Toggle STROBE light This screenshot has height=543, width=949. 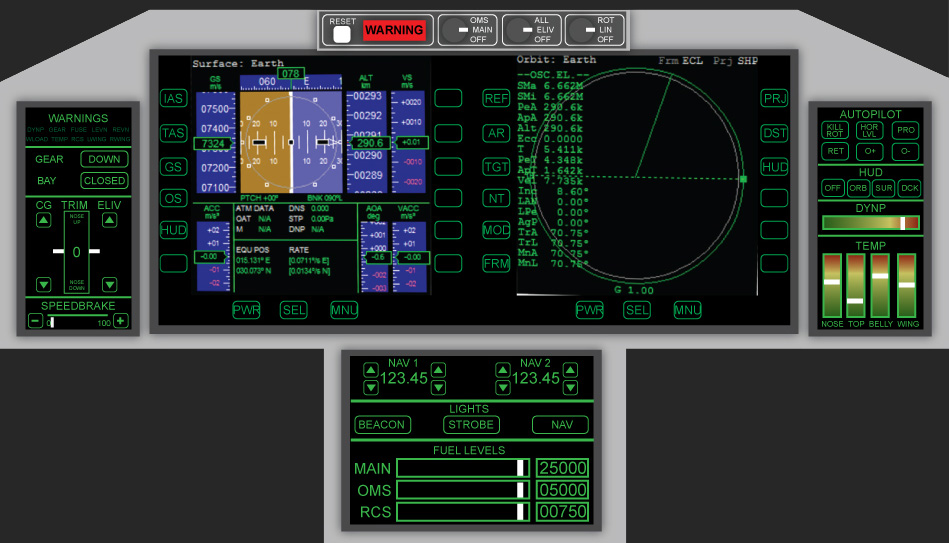[x=471, y=425]
